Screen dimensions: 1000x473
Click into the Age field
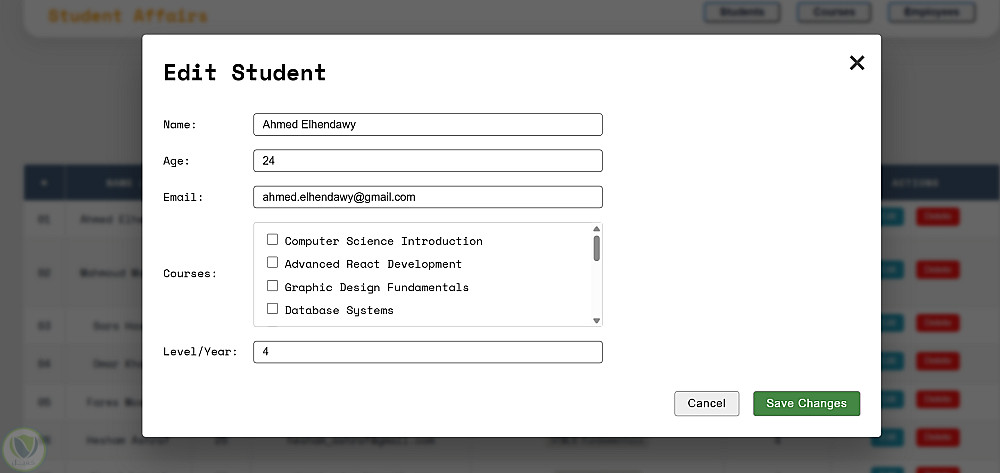point(427,160)
